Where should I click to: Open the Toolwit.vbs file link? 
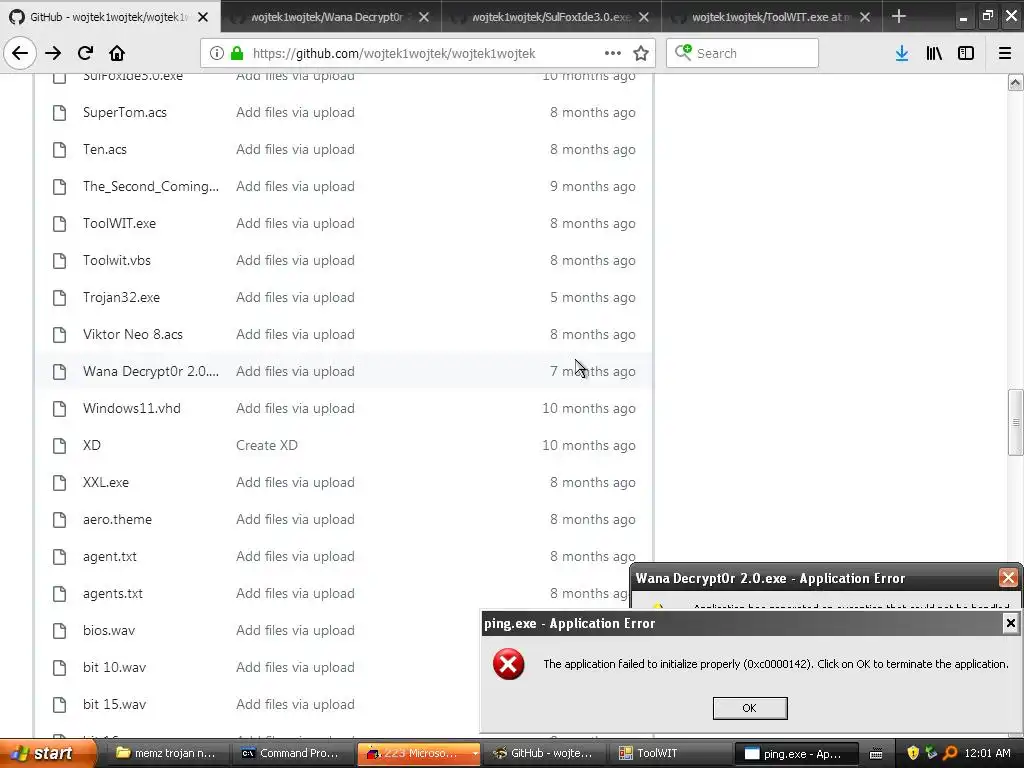coord(117,261)
